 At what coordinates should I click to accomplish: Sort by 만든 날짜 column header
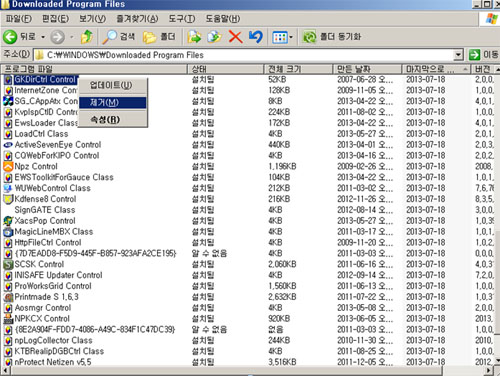(x=367, y=69)
